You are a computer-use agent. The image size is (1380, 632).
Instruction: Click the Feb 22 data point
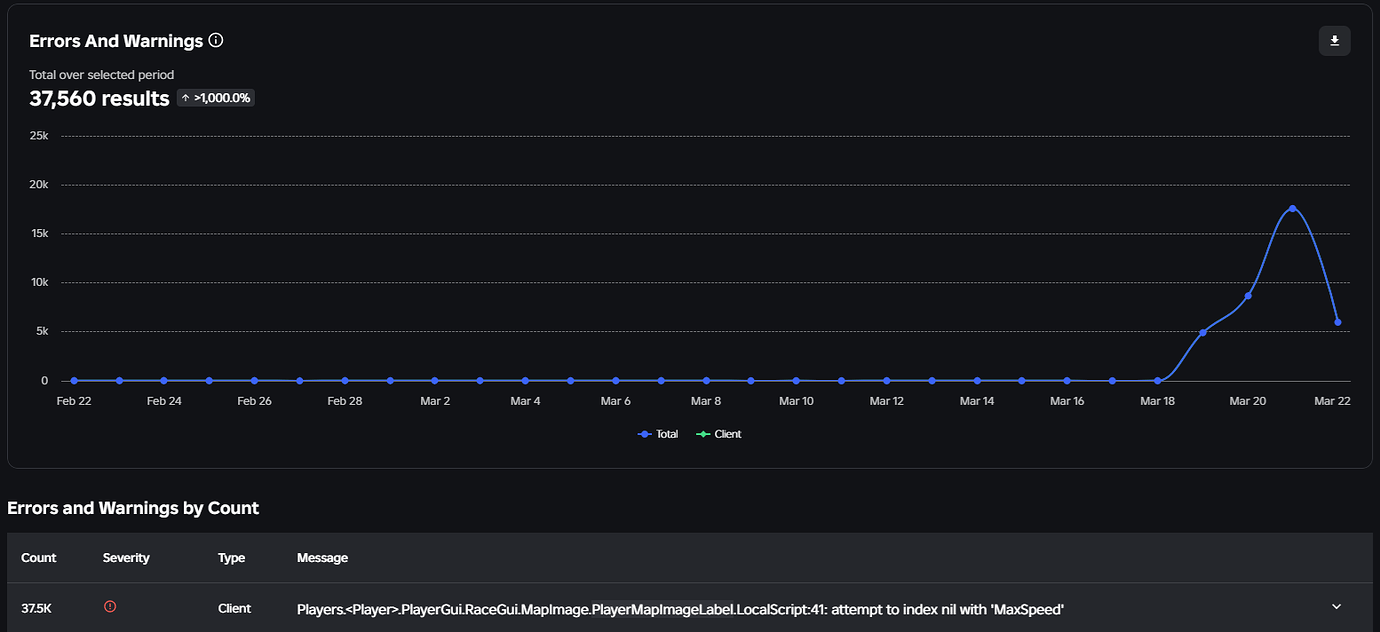tap(73, 381)
